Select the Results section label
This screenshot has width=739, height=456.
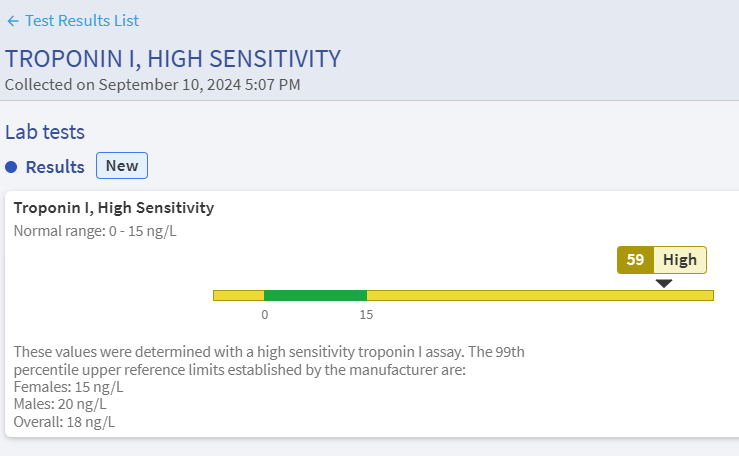coord(55,167)
